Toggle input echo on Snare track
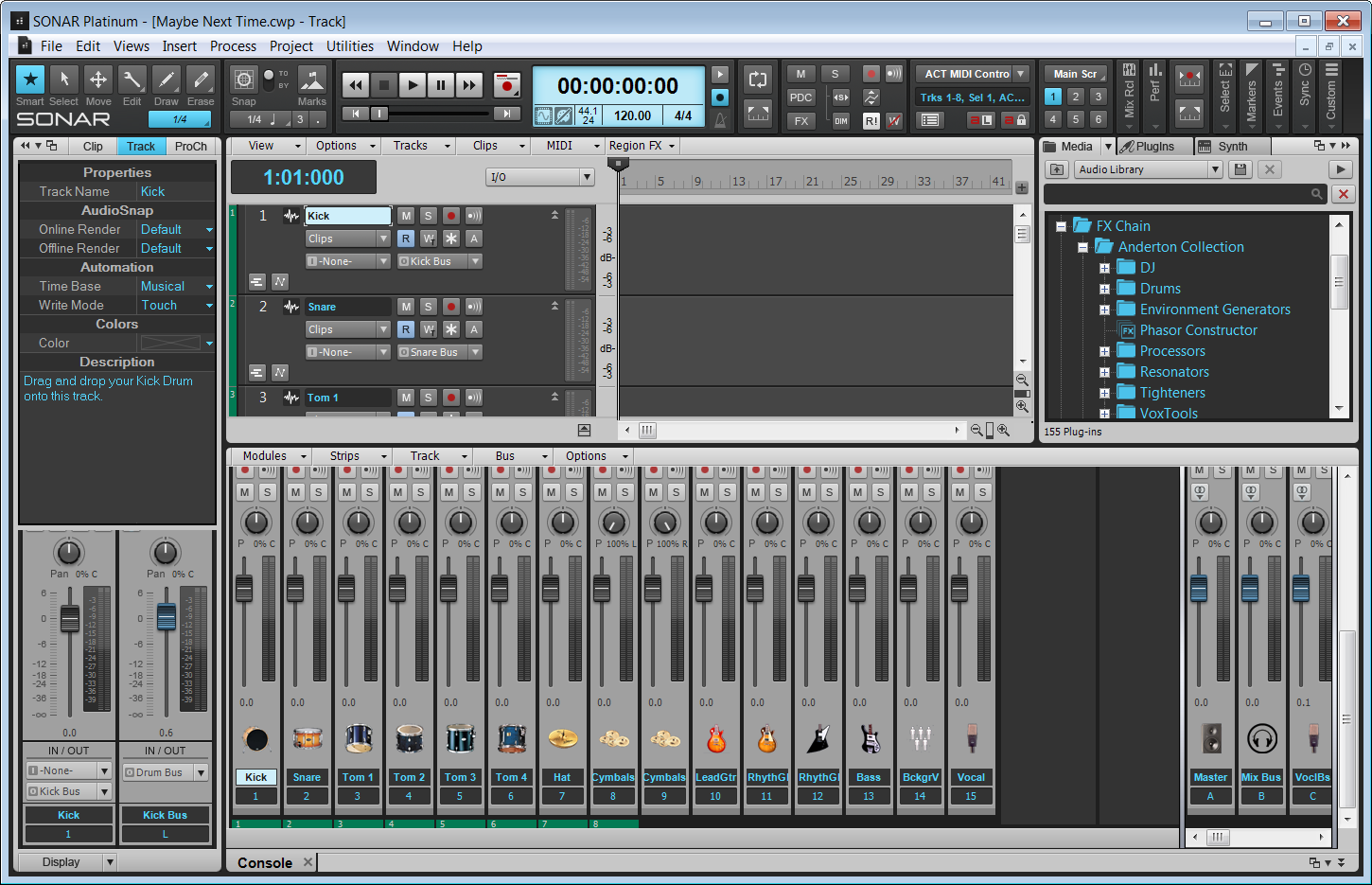Screen dimensions: 1372x885 (x=474, y=307)
